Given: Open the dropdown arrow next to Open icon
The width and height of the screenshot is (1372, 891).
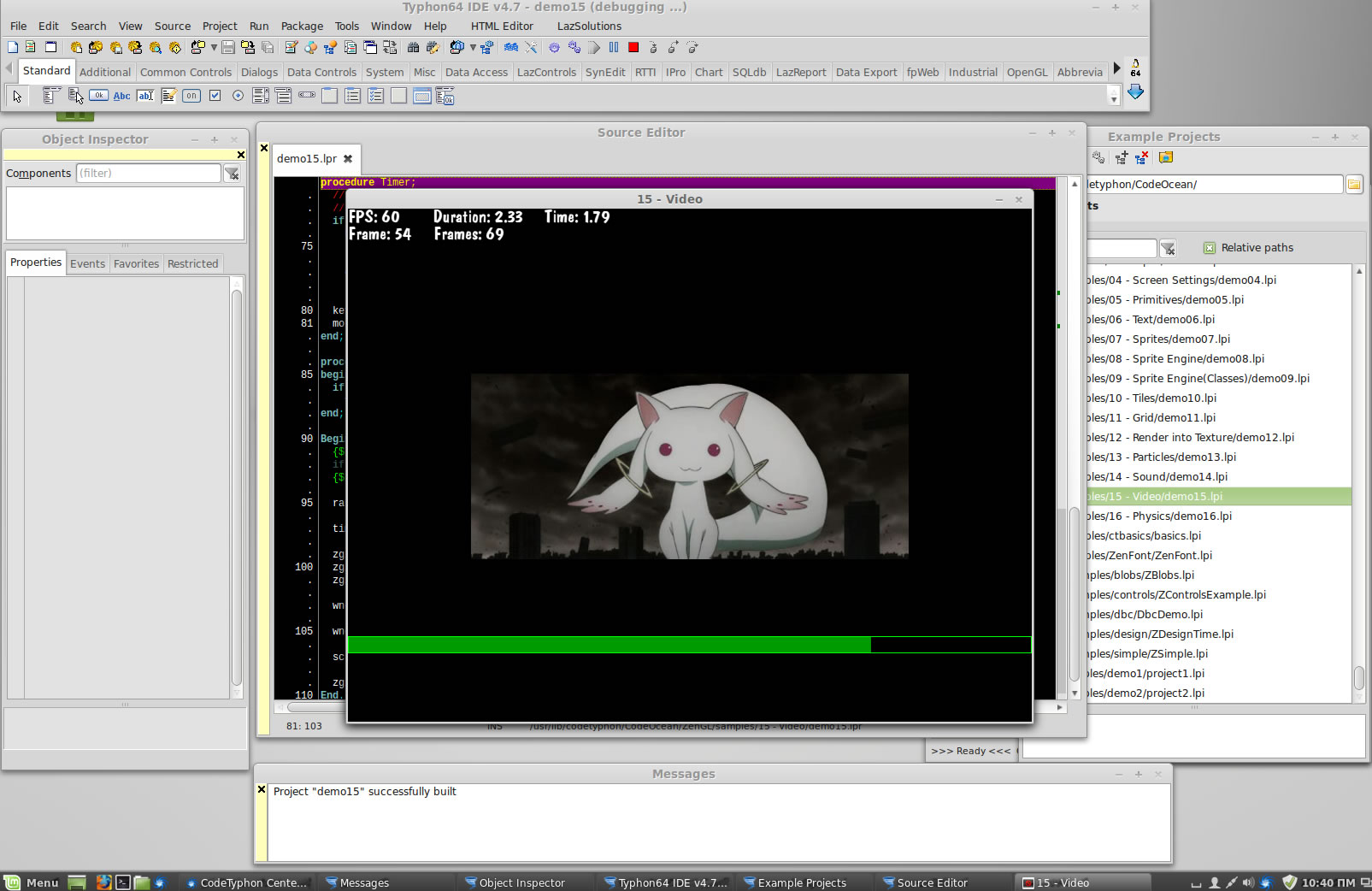Looking at the screenshot, I should pos(214,48).
